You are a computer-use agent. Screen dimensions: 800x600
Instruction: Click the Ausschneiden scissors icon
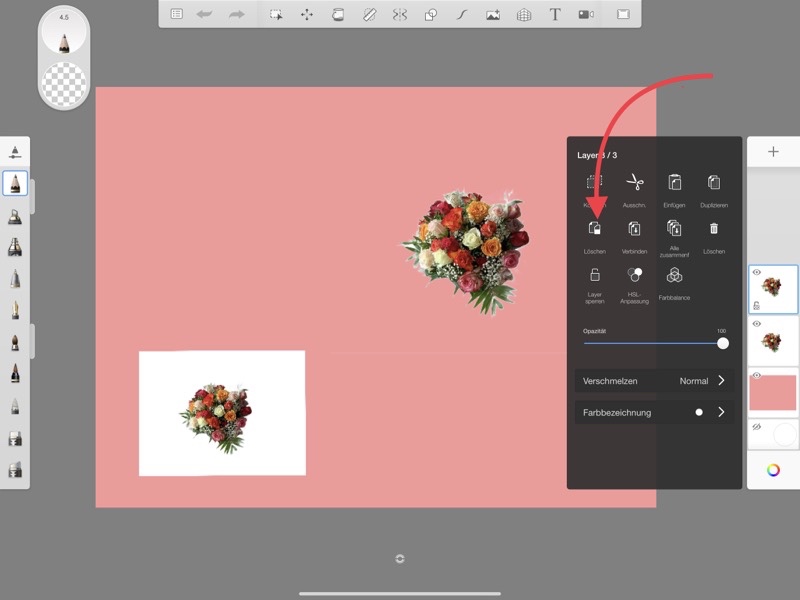[x=634, y=183]
